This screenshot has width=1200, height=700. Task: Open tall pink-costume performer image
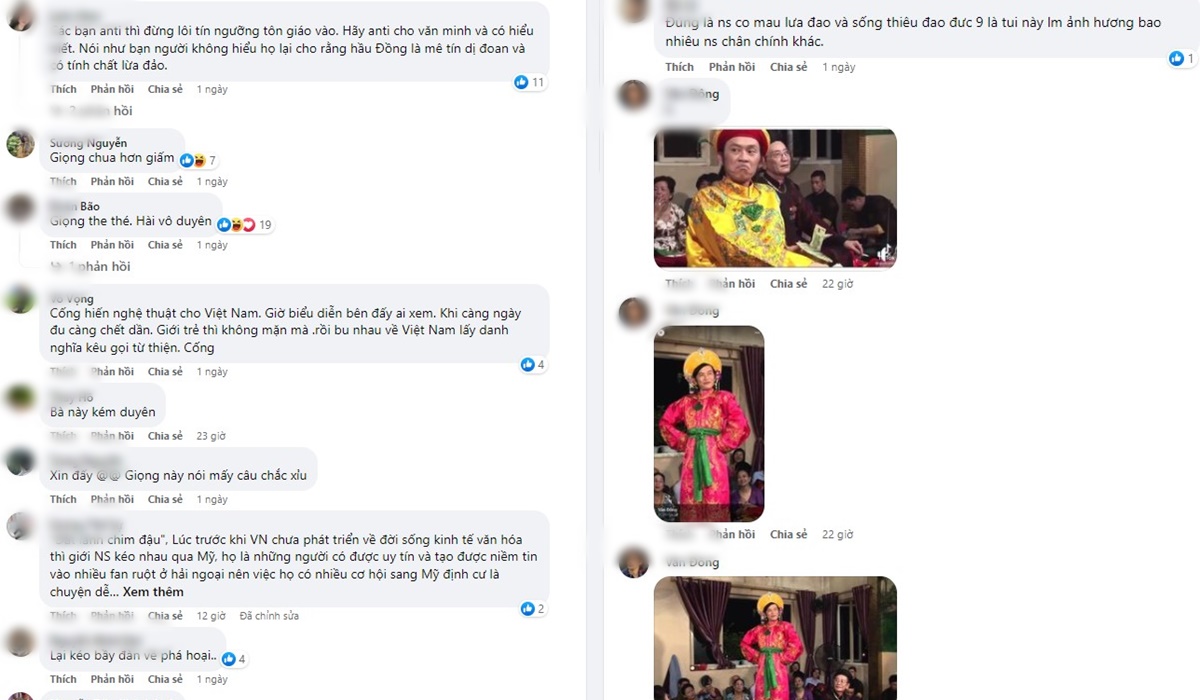[x=709, y=424]
